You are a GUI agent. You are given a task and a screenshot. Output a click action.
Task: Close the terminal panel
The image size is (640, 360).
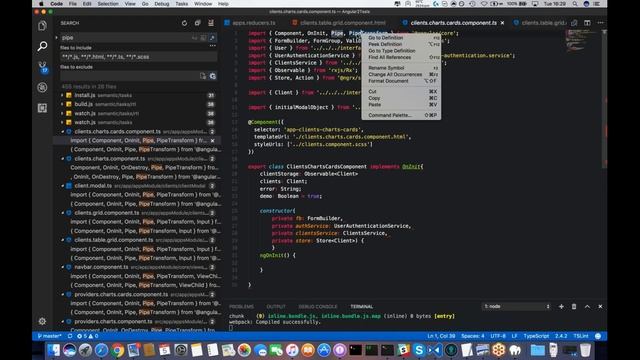coord(600,307)
